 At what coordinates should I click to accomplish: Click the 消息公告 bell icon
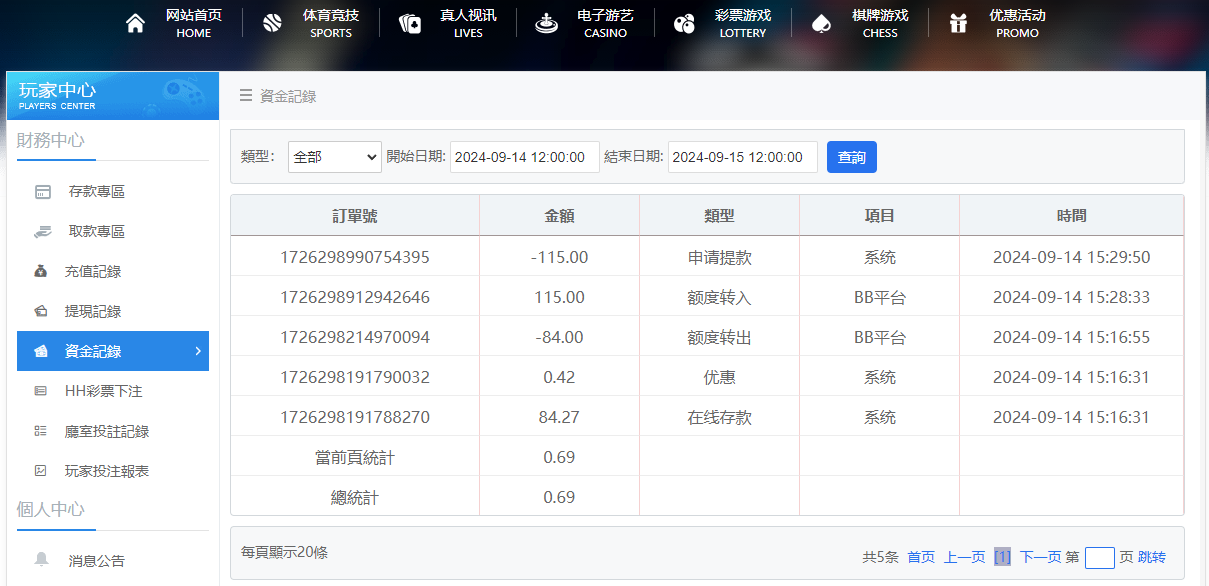[40, 560]
